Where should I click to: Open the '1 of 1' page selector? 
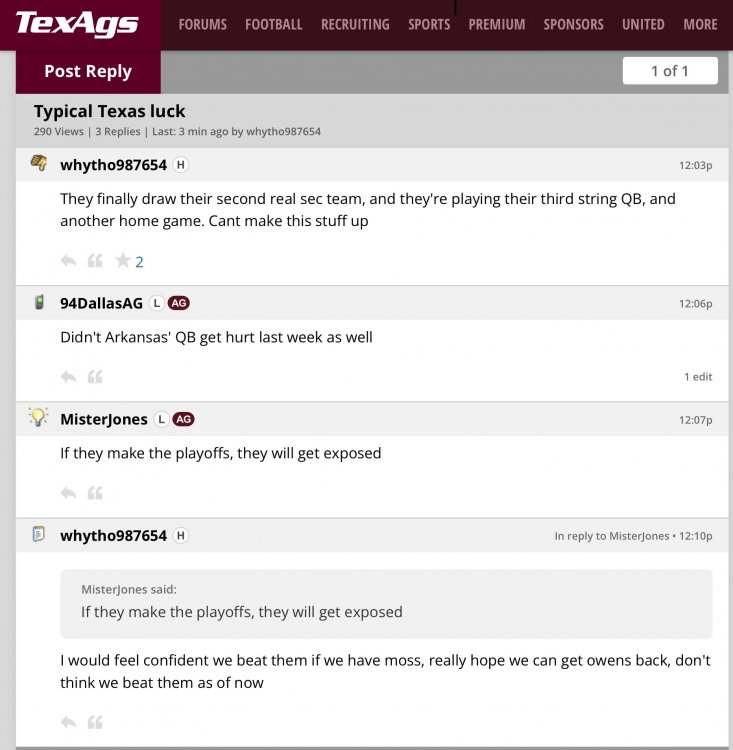tap(669, 71)
